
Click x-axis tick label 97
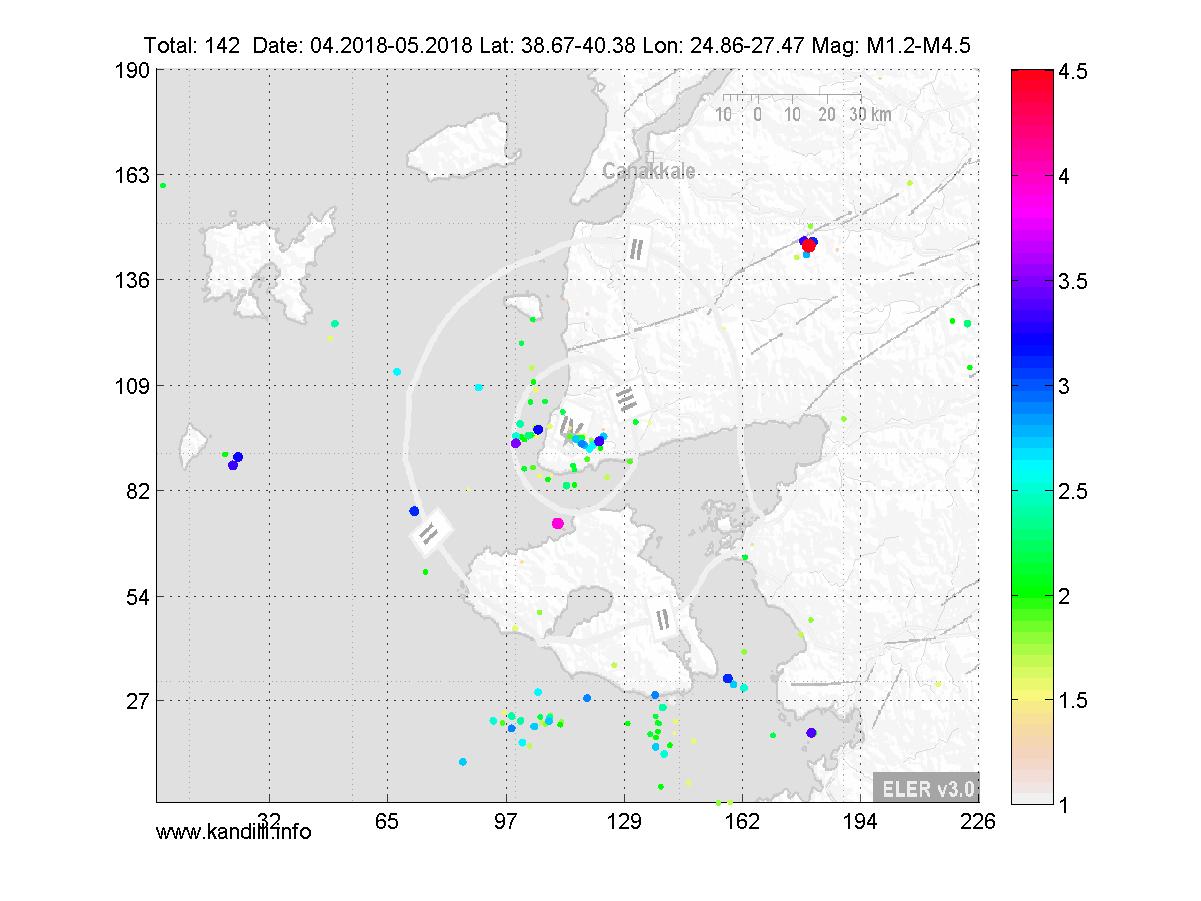[506, 820]
